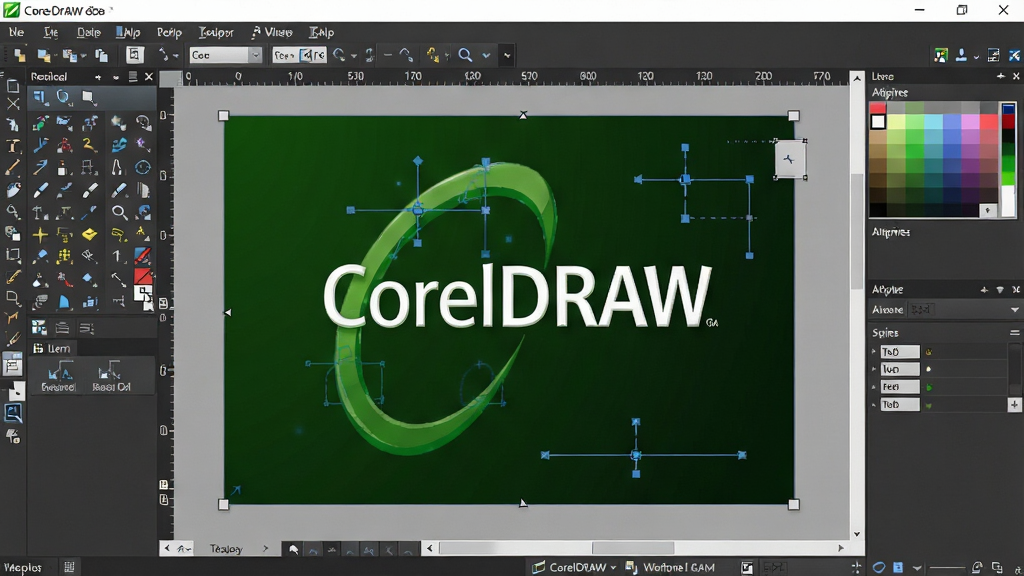Click the highlighted page layout tool in left strip
Viewport: 1024px width, 576px height.
[12, 364]
